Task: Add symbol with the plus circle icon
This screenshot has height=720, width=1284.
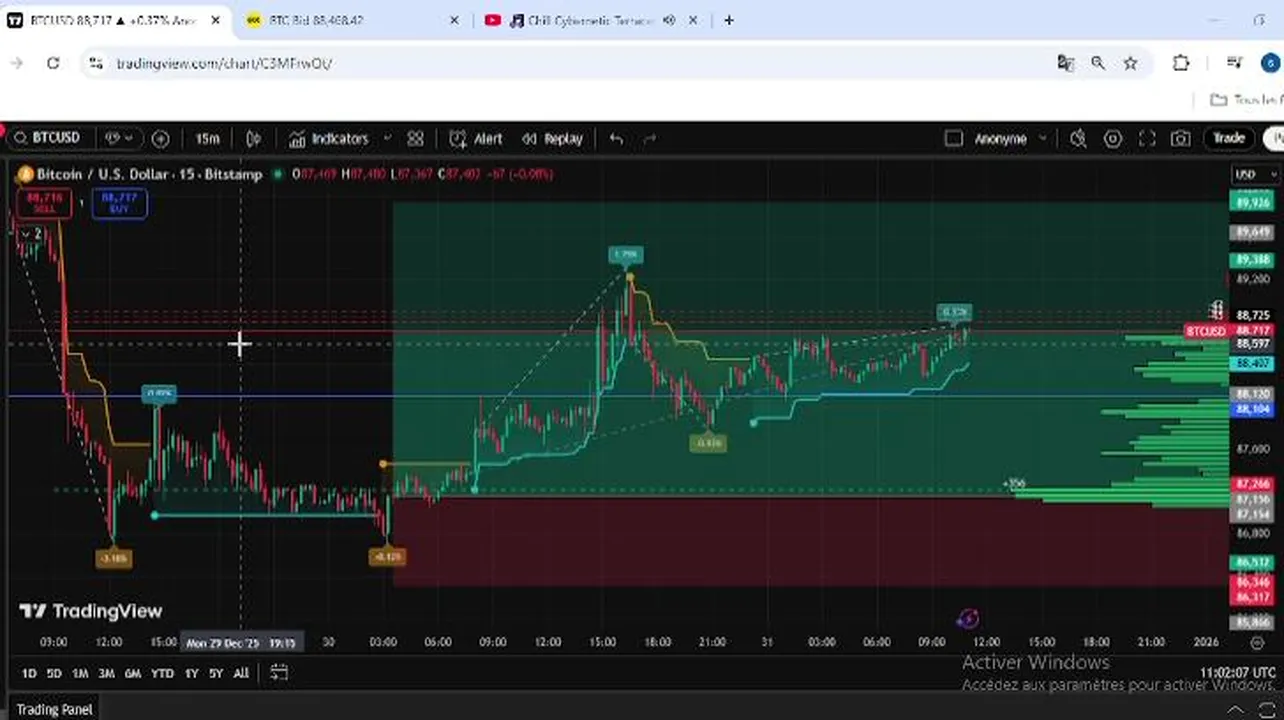Action: [160, 139]
